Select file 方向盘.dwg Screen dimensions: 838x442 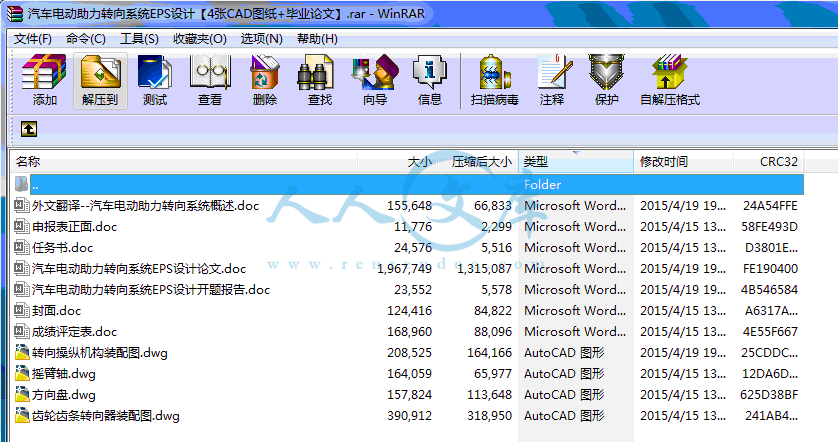click(x=64, y=394)
